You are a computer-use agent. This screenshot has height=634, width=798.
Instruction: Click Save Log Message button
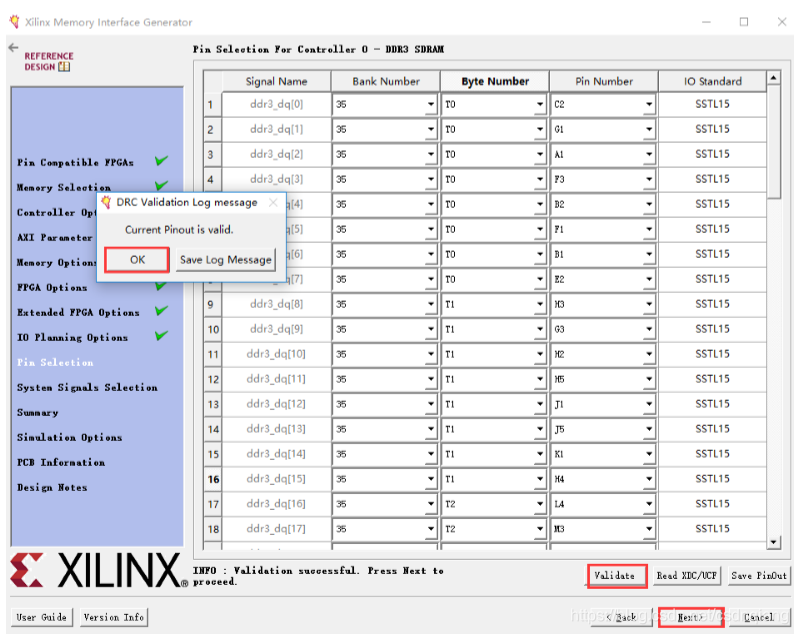click(225, 260)
